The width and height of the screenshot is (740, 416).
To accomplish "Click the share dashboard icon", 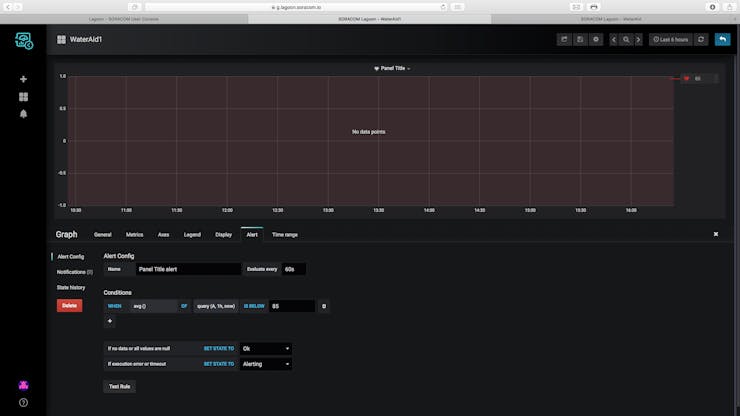I will coord(564,40).
